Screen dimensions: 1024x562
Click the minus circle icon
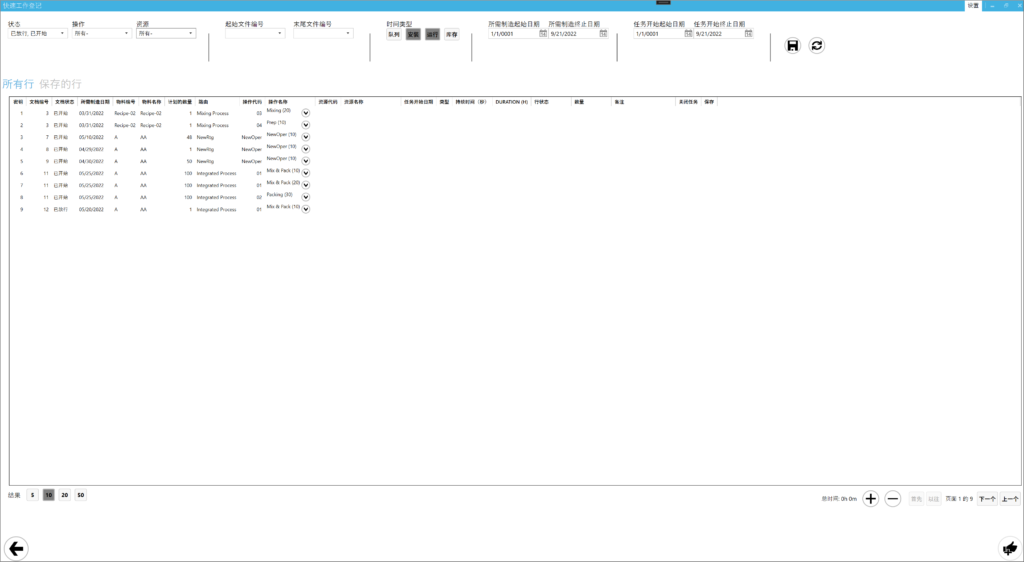pos(893,498)
